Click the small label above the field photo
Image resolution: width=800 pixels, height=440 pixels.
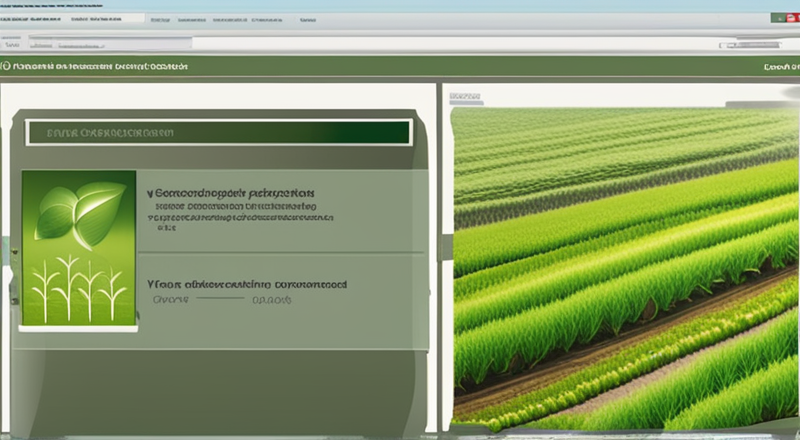click(466, 98)
